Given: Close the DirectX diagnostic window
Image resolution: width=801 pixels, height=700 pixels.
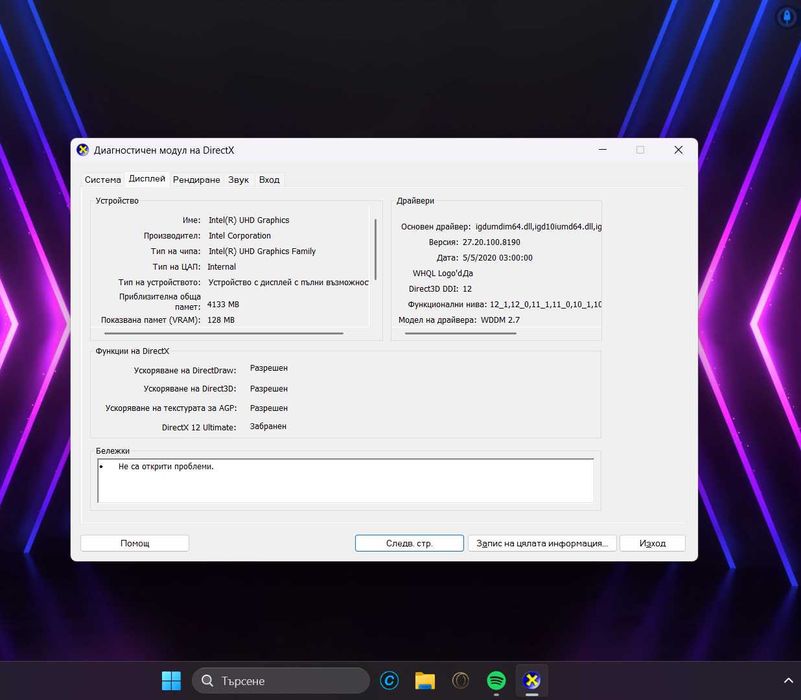Looking at the screenshot, I should 678,150.
